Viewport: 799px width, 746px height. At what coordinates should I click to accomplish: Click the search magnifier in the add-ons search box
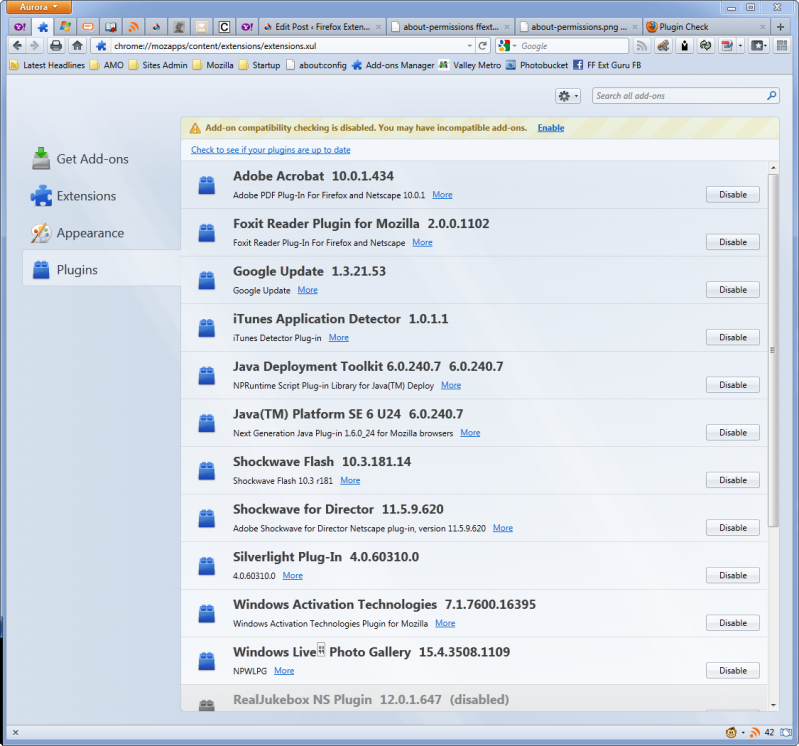click(771, 95)
